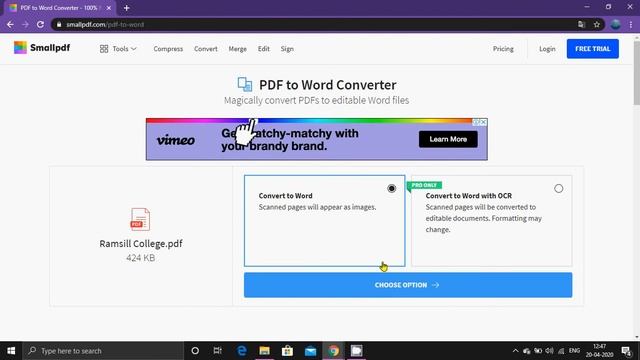
Task: Select the Convert to Word radio button
Action: point(391,188)
